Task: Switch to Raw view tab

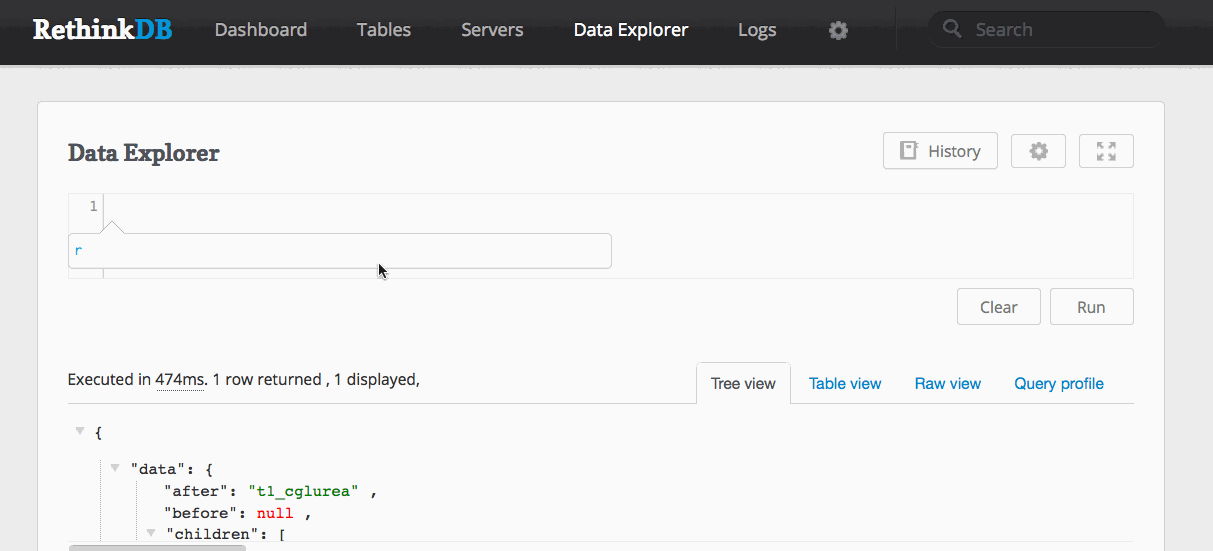Action: coord(948,383)
